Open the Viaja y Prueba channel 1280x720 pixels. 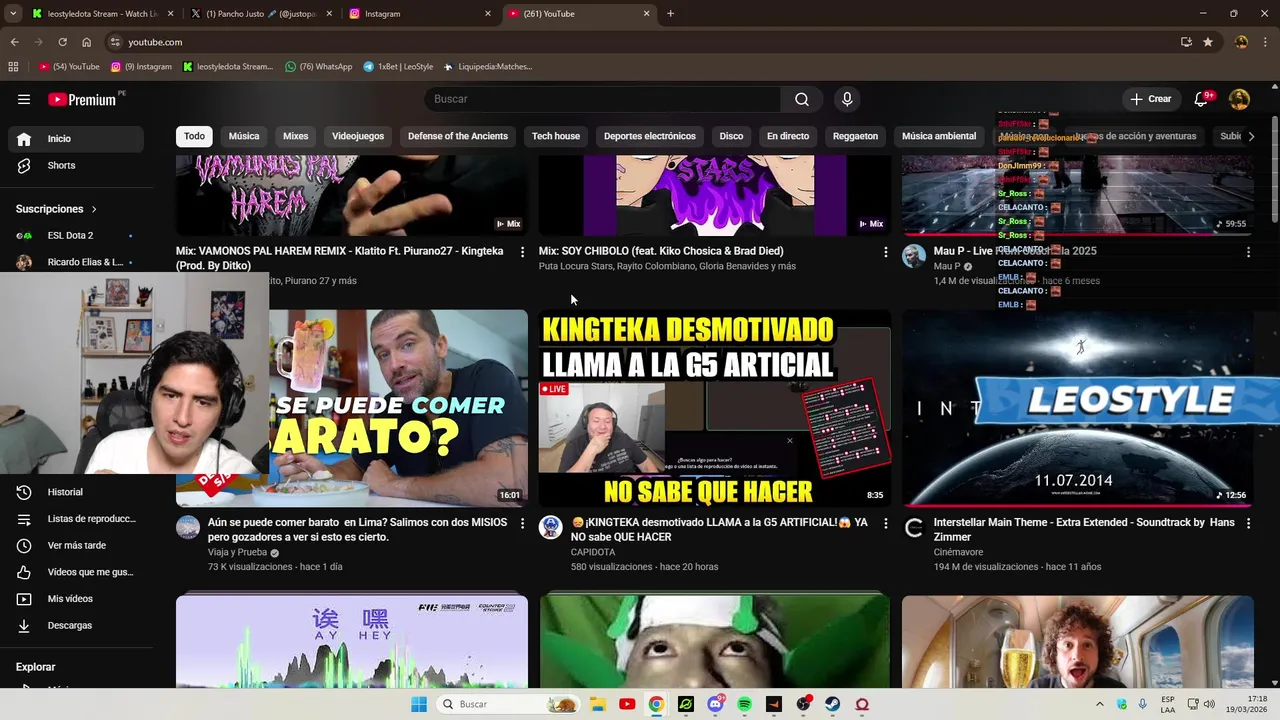[x=237, y=552]
